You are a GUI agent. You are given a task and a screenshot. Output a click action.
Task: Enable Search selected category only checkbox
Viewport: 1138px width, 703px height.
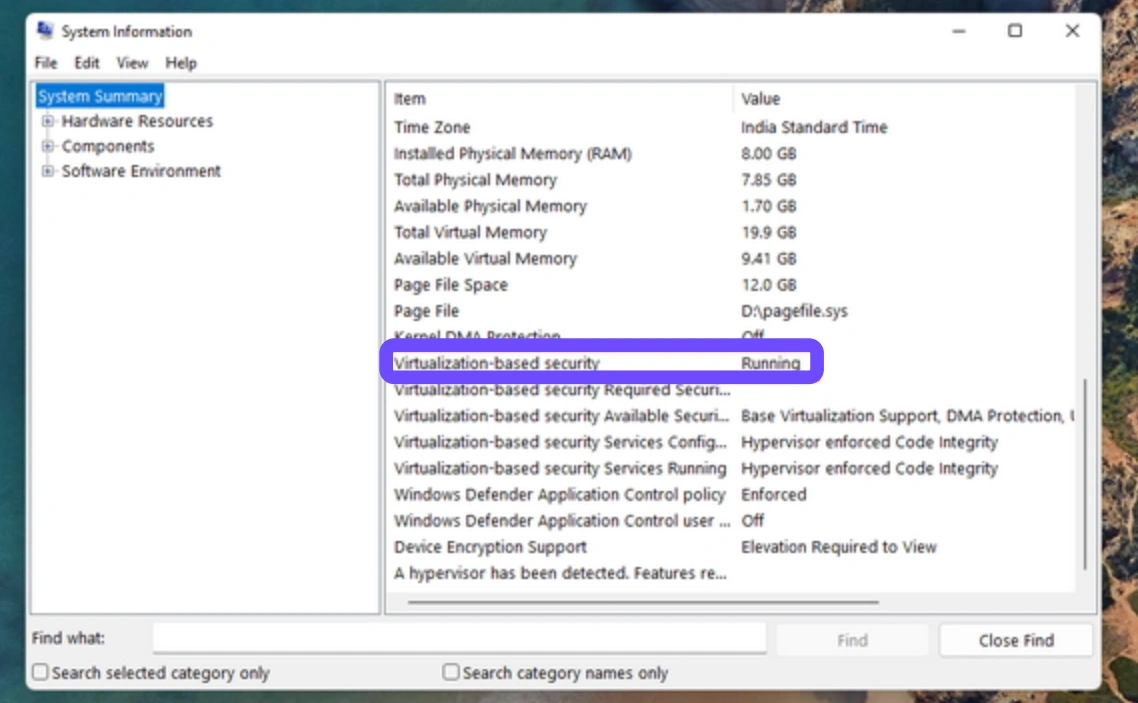click(x=41, y=673)
